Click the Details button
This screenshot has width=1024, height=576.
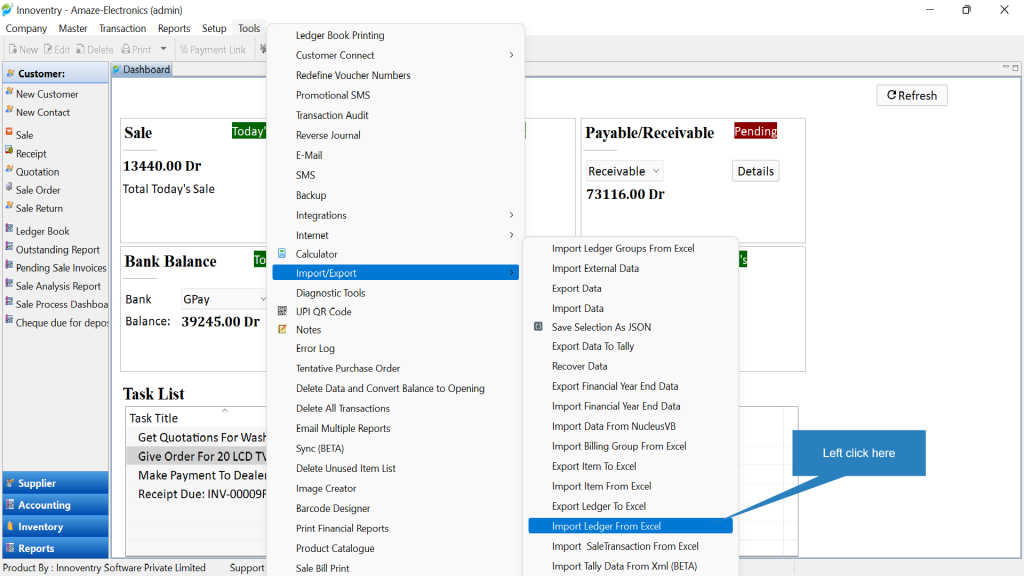coord(756,171)
